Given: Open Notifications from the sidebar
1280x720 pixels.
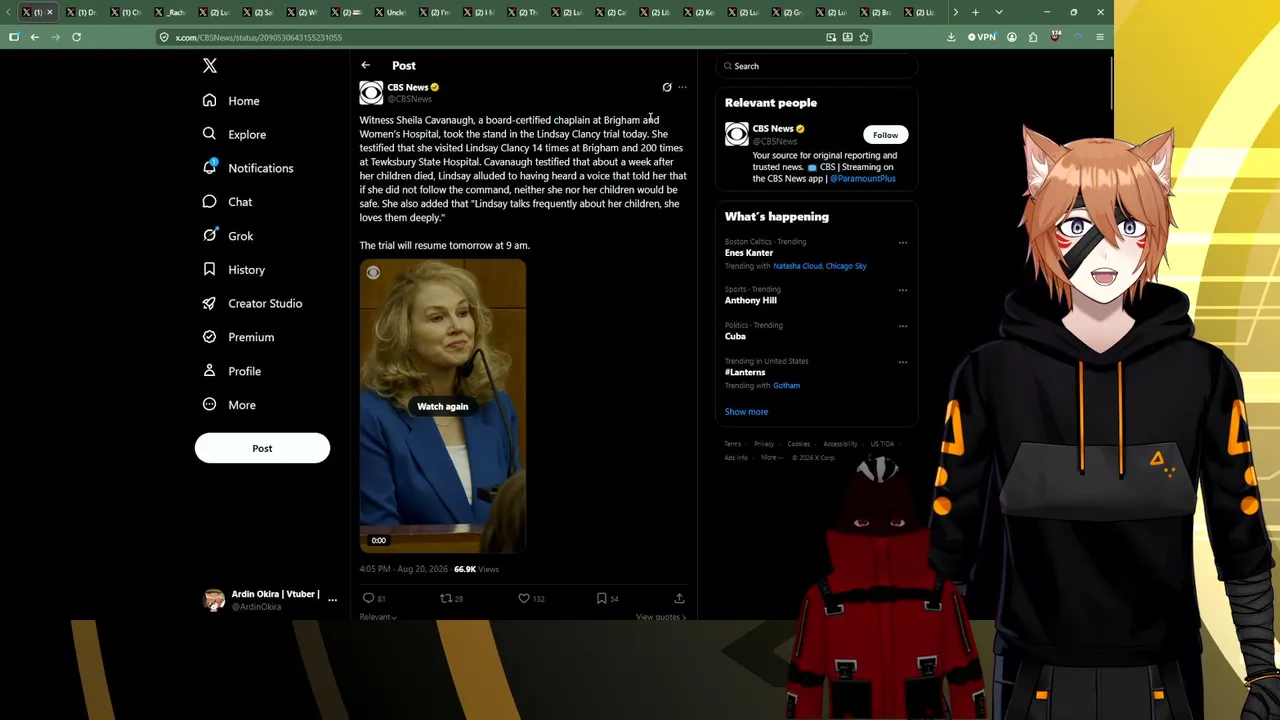Looking at the screenshot, I should [248, 168].
